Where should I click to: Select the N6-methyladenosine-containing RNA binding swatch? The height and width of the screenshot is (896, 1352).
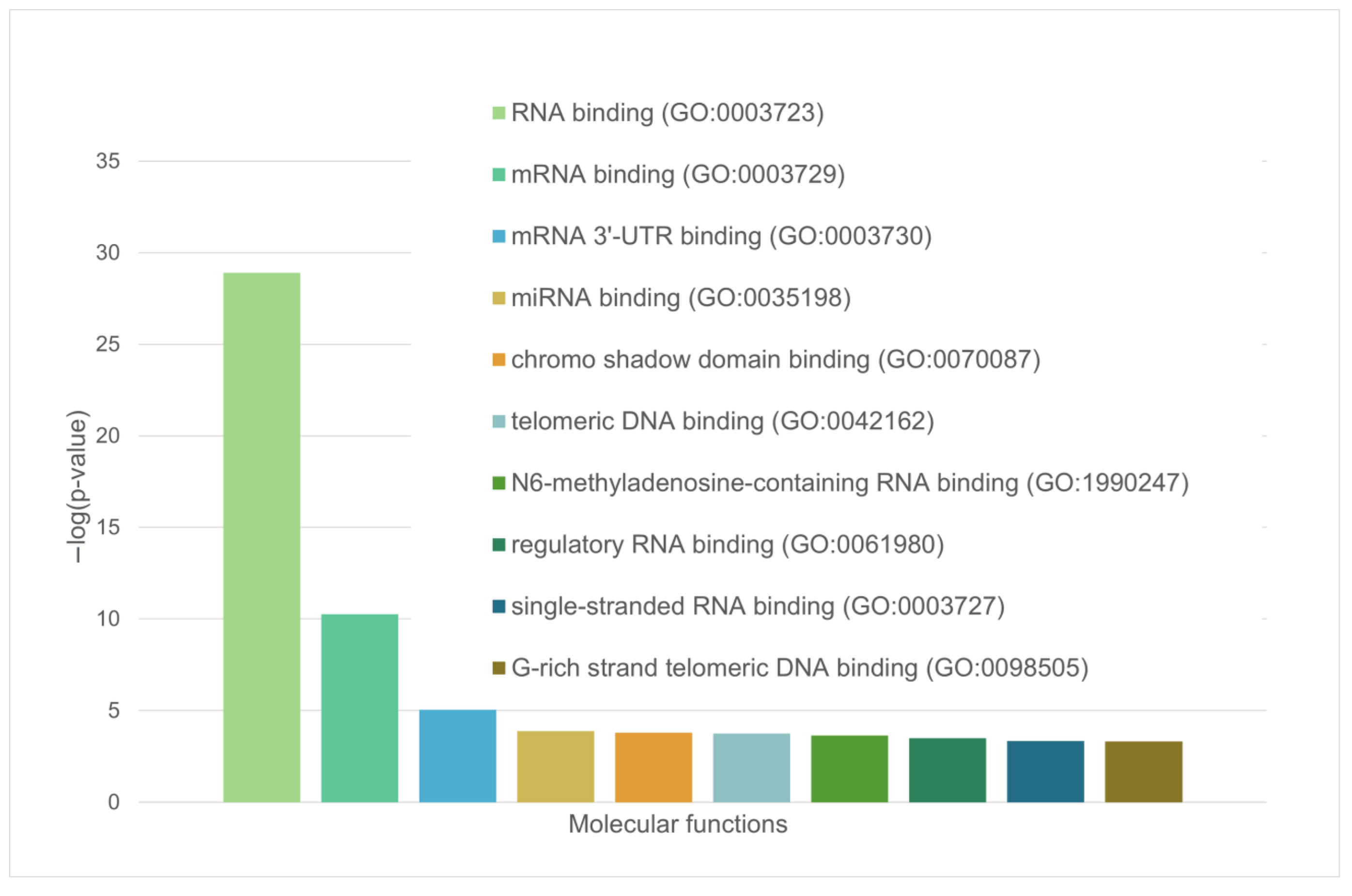pos(498,483)
